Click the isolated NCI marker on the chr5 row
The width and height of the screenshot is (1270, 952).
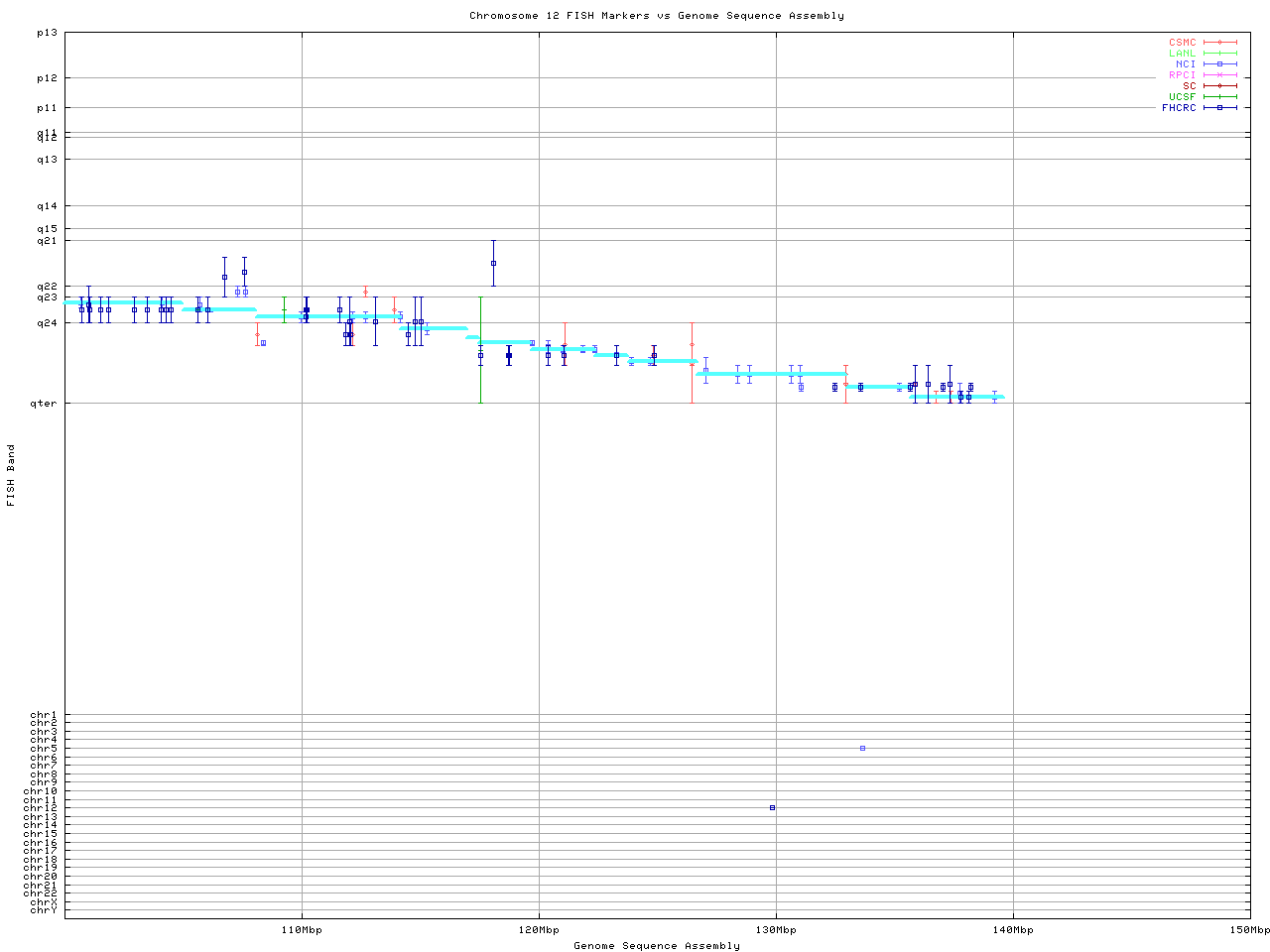point(862,748)
